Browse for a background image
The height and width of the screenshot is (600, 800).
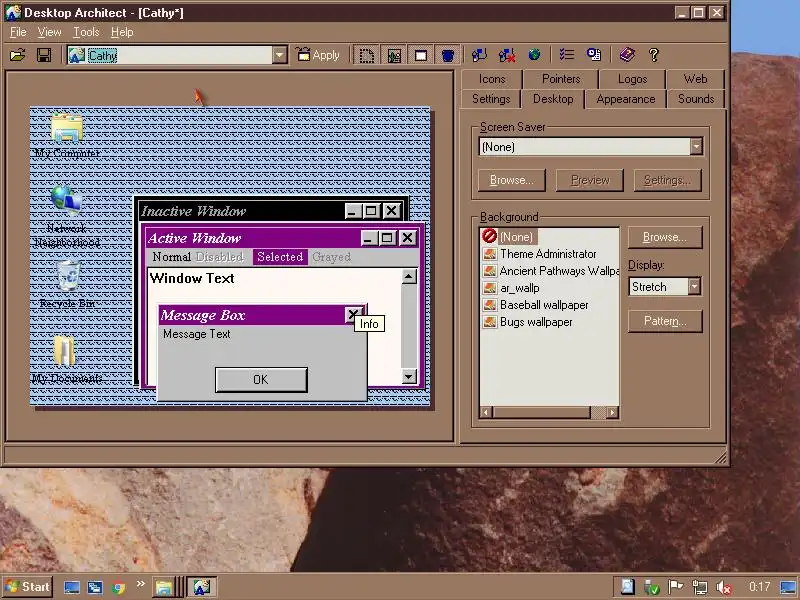pyautogui.click(x=665, y=237)
